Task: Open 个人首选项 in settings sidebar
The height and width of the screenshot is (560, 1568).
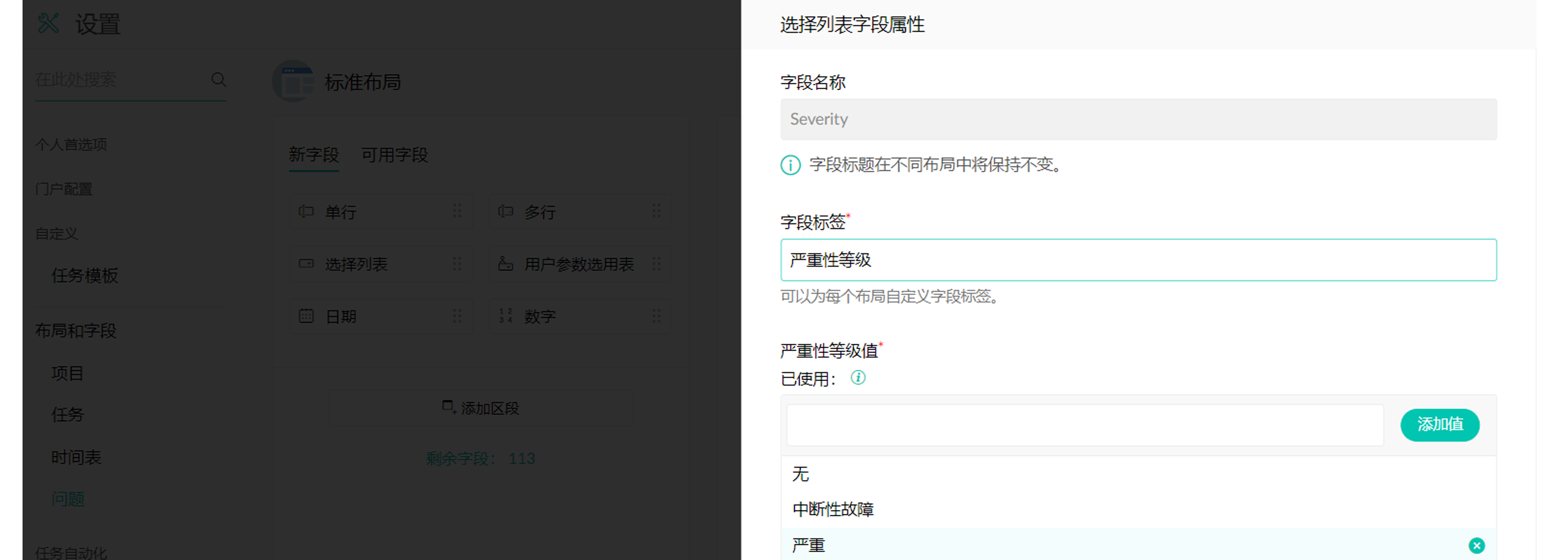Action: click(71, 145)
